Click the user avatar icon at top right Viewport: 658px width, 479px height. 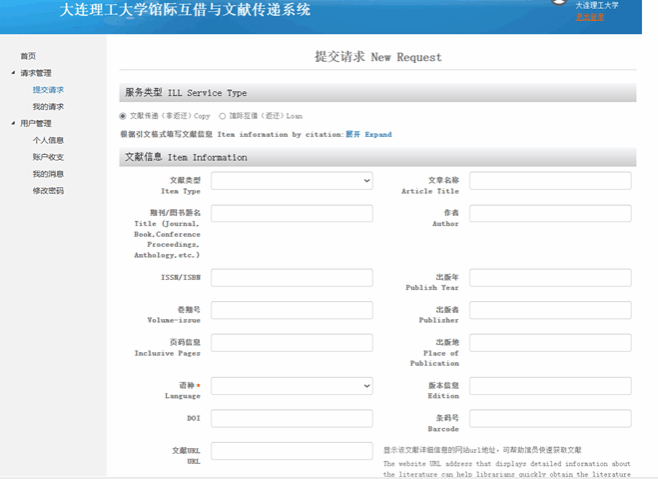pyautogui.click(x=558, y=3)
